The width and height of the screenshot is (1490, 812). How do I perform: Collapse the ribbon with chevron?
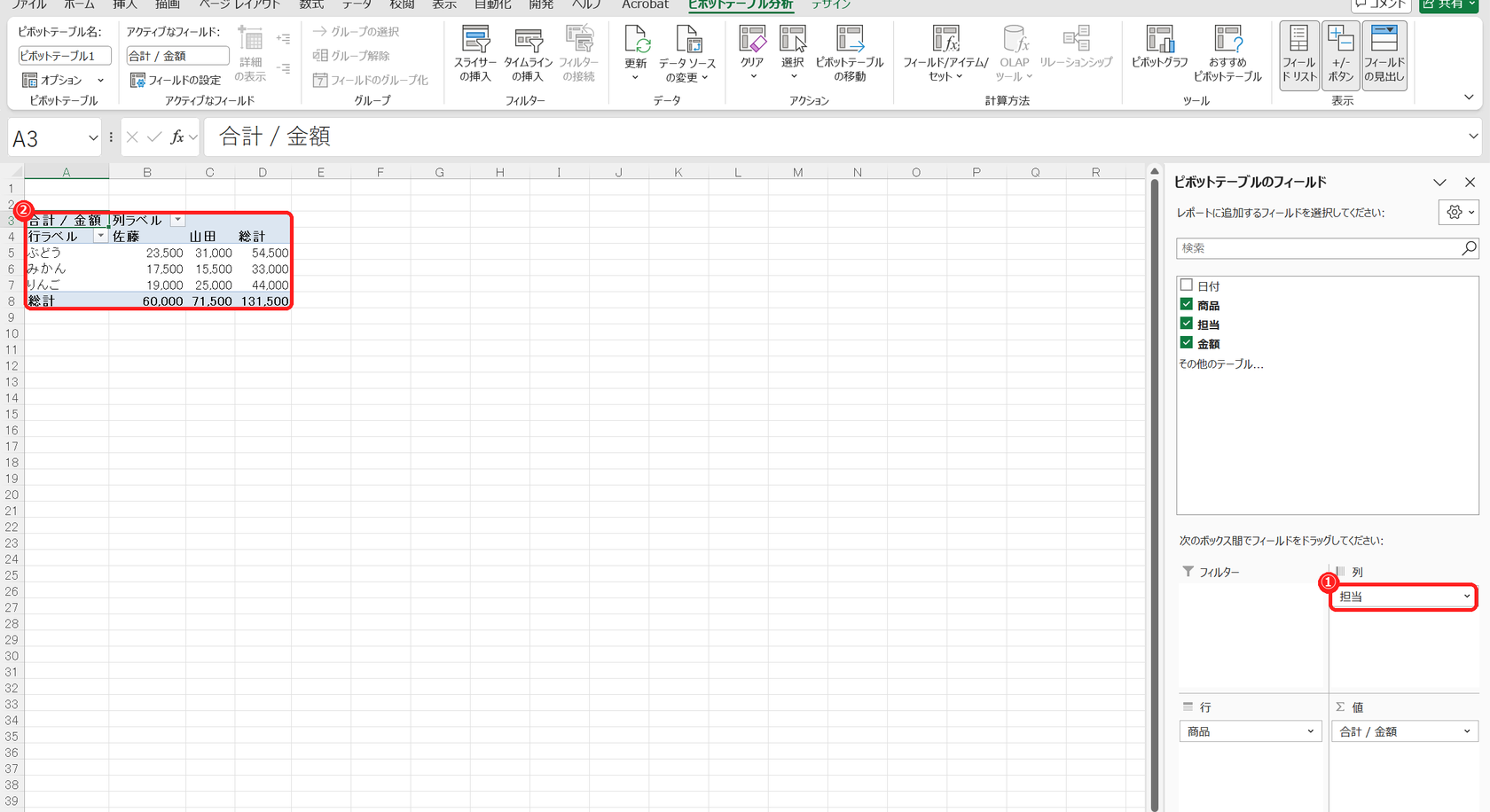coord(1469,98)
